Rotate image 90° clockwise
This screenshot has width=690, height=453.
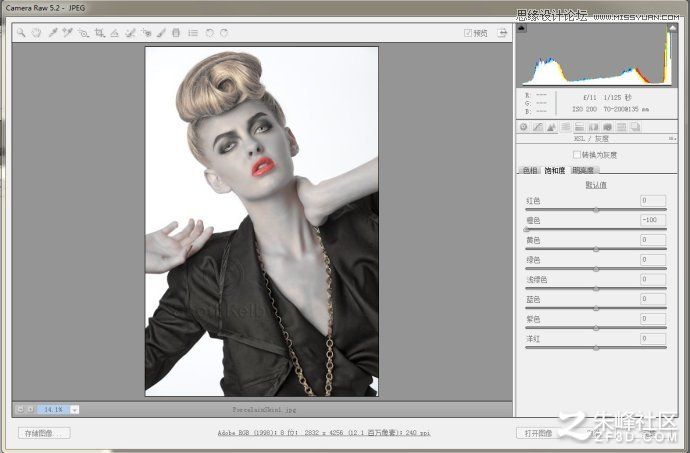tap(224, 33)
